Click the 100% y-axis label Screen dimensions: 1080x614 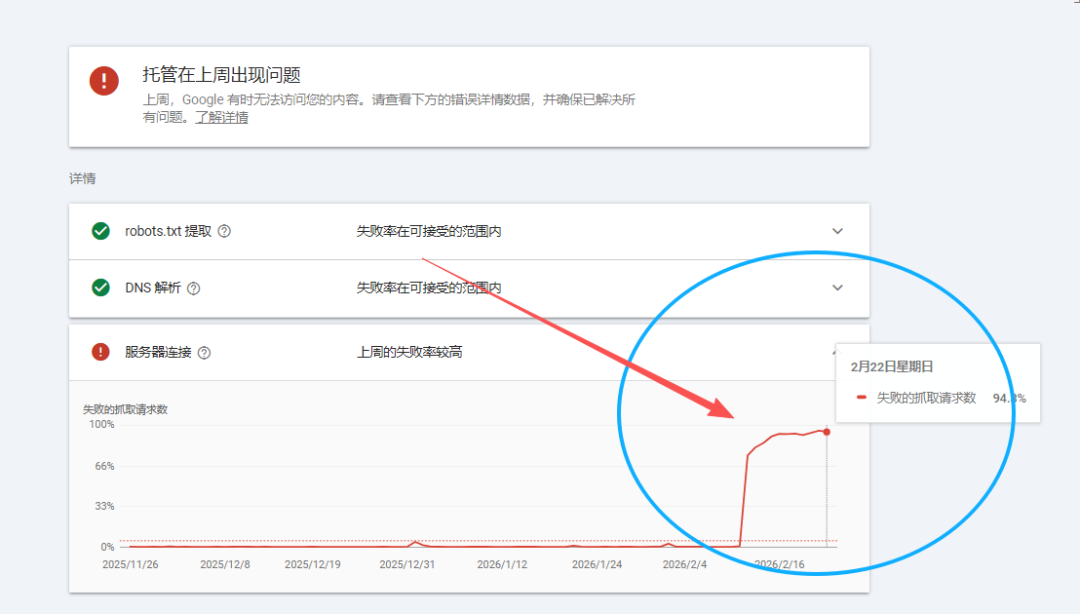[102, 424]
